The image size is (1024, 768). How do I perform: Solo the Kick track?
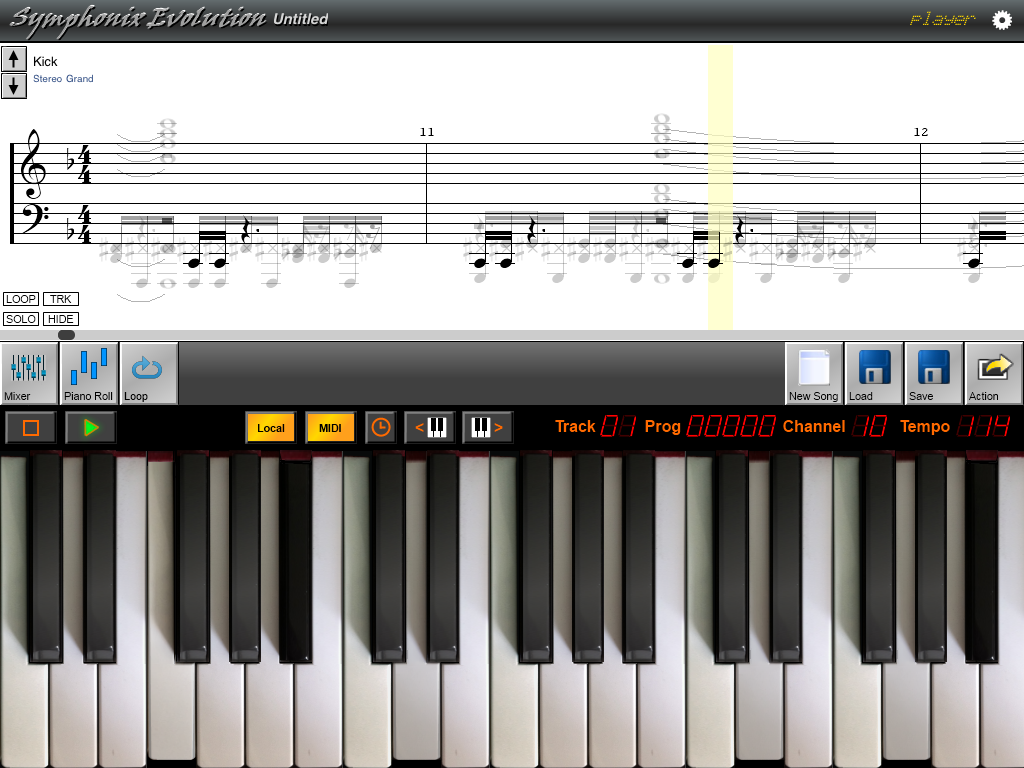pos(21,319)
